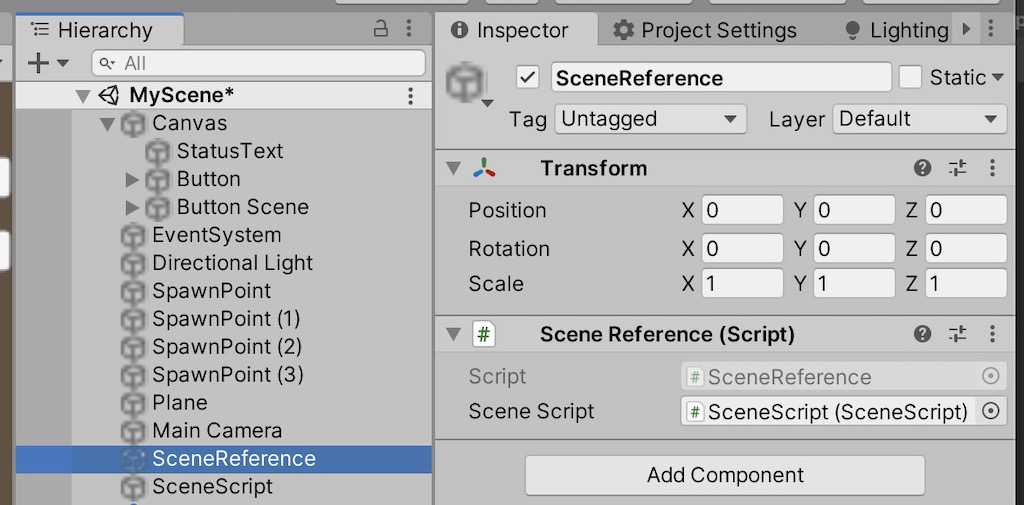Open the Transform component help icon
1024x505 pixels.
click(x=923, y=168)
